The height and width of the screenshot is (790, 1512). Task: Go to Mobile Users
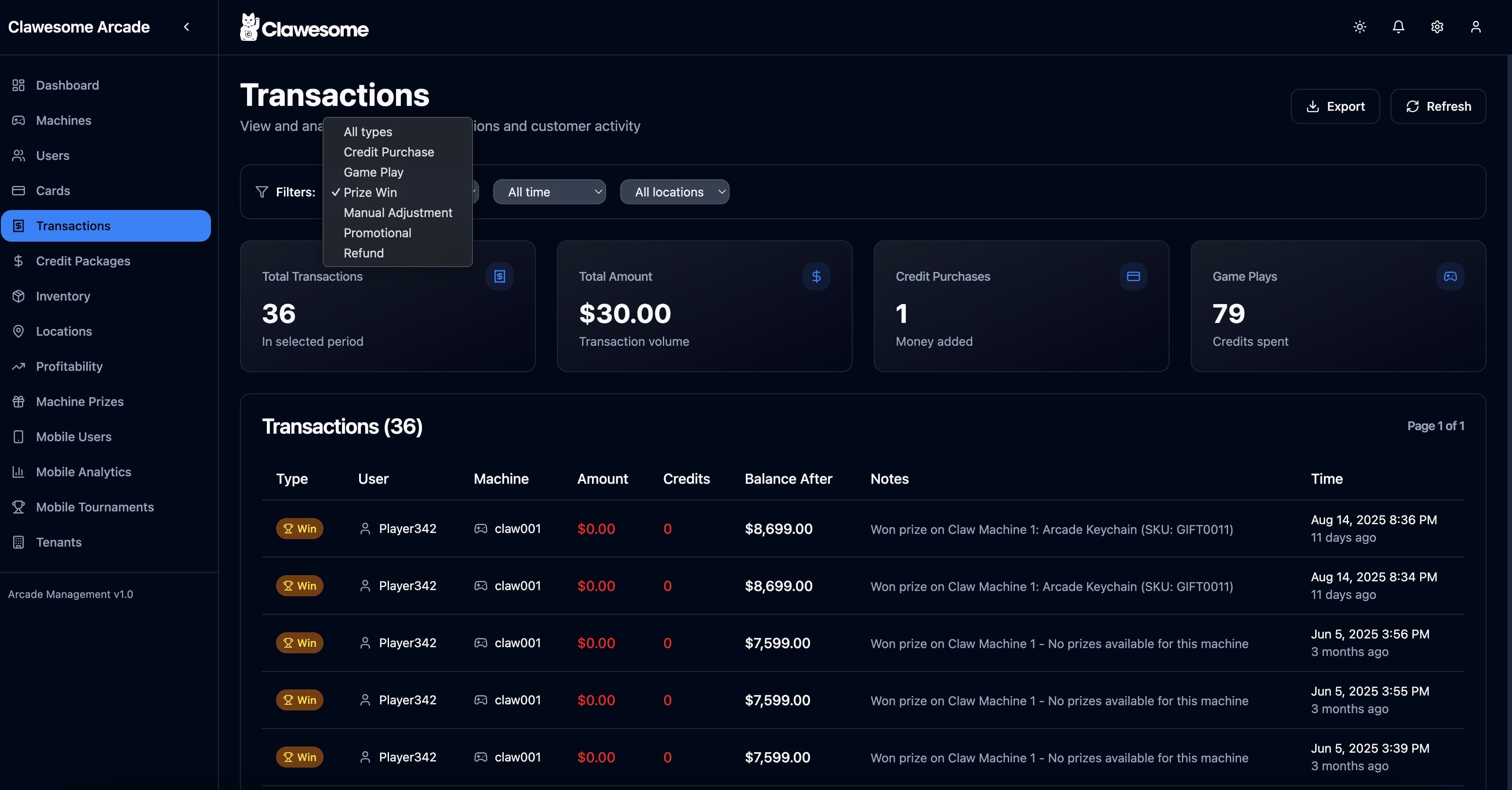(105, 437)
